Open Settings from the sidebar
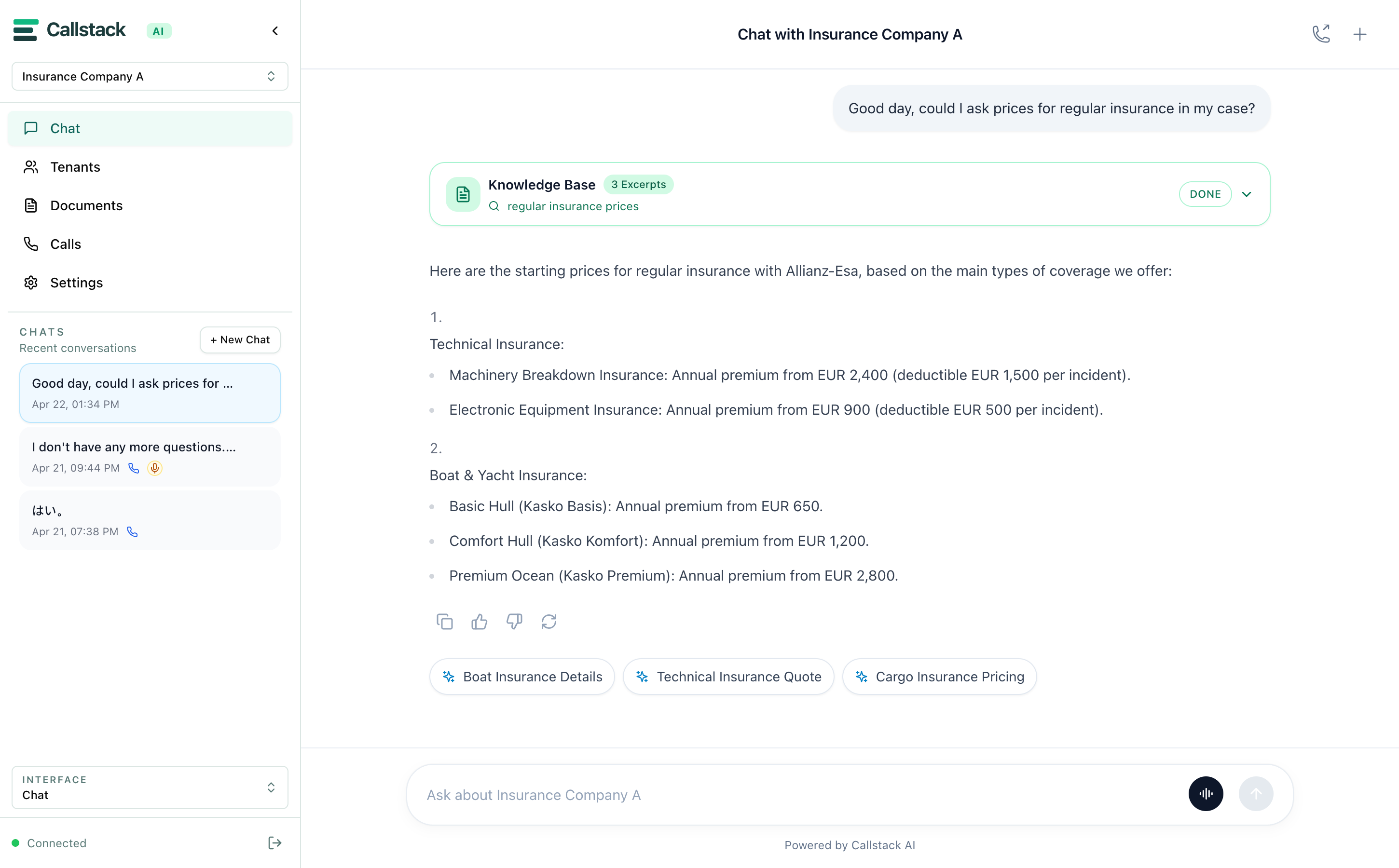Screen dimensions: 1399x868 click(76, 283)
